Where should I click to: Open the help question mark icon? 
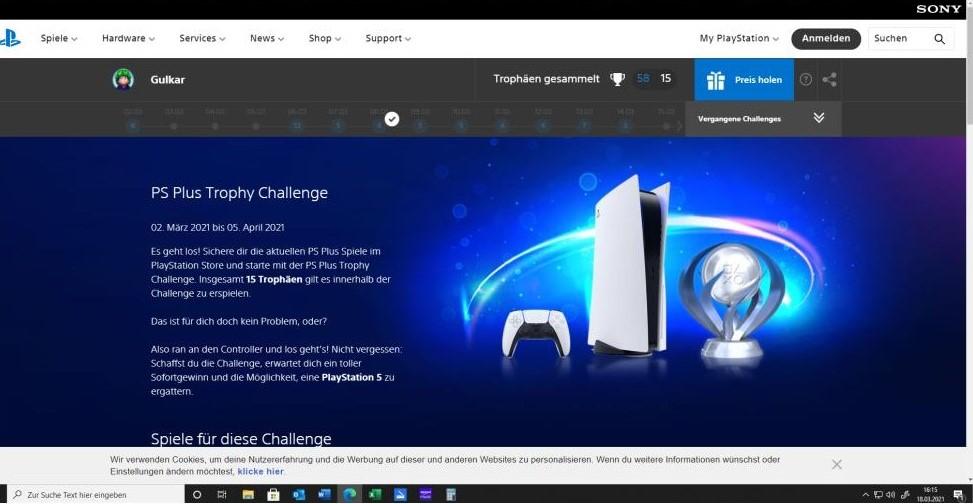coord(805,79)
